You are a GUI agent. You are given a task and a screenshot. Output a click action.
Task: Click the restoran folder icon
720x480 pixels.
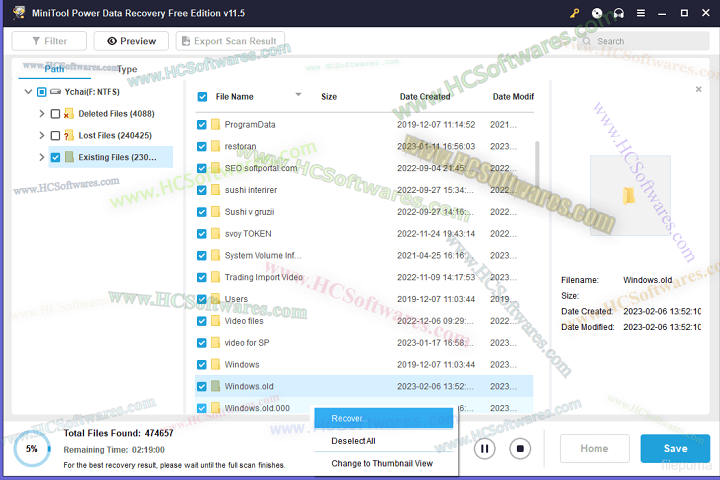click(215, 146)
